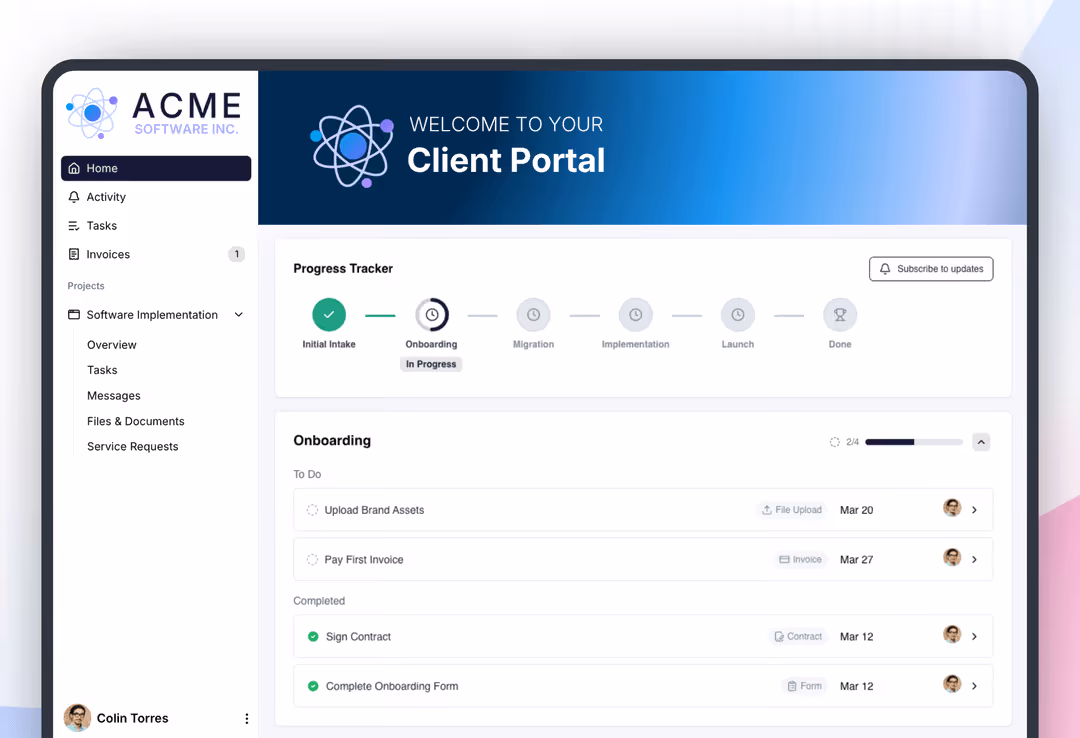This screenshot has width=1080, height=738.
Task: Click the Form tag on Onboarding Form
Action: (x=804, y=686)
